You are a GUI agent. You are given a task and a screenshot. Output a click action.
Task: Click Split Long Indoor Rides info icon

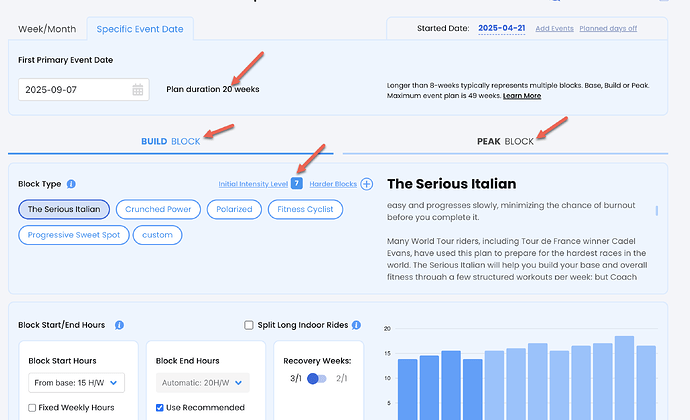tap(356, 325)
